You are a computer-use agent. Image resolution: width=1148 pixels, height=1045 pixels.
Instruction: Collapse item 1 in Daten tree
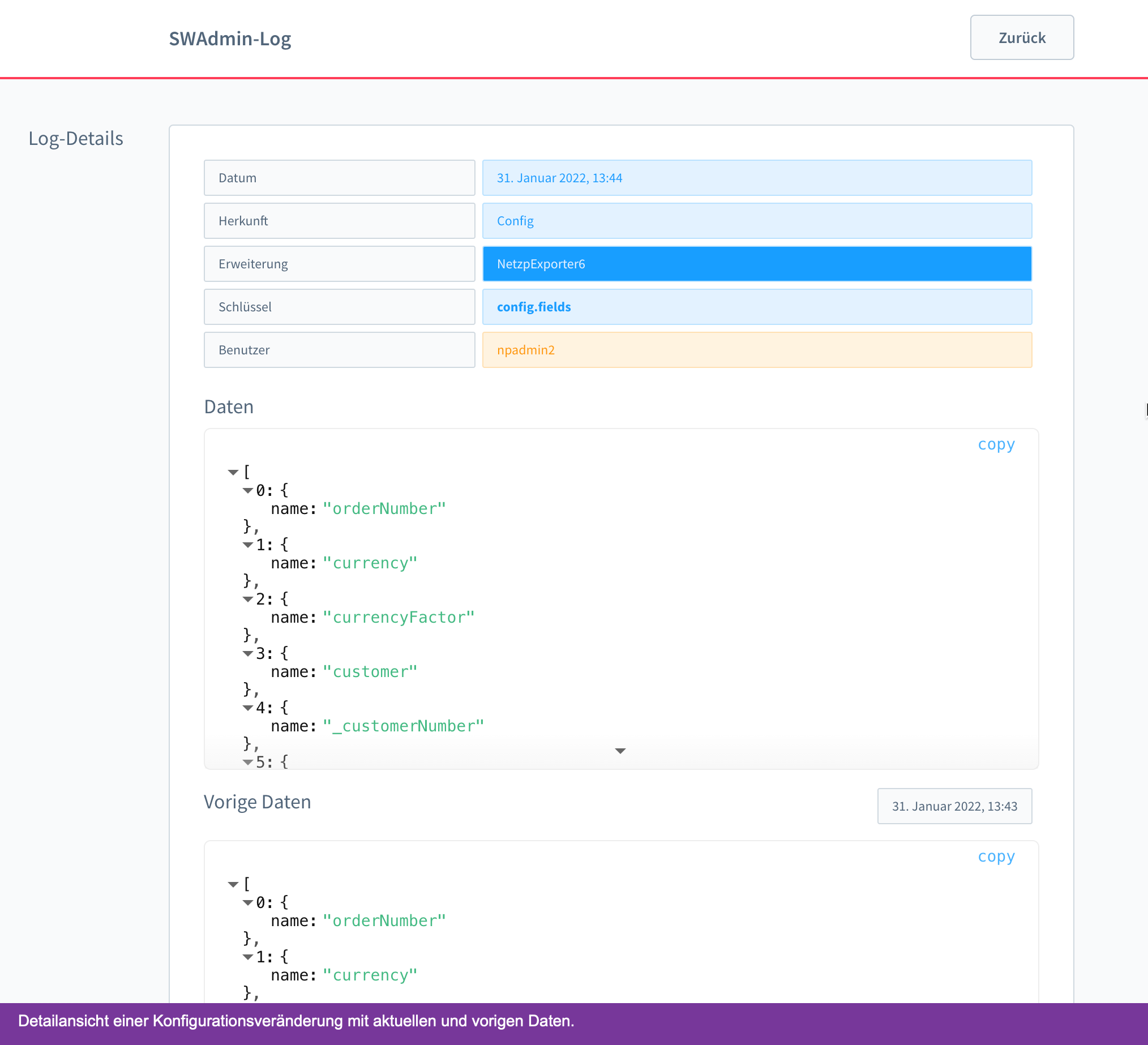pos(248,545)
